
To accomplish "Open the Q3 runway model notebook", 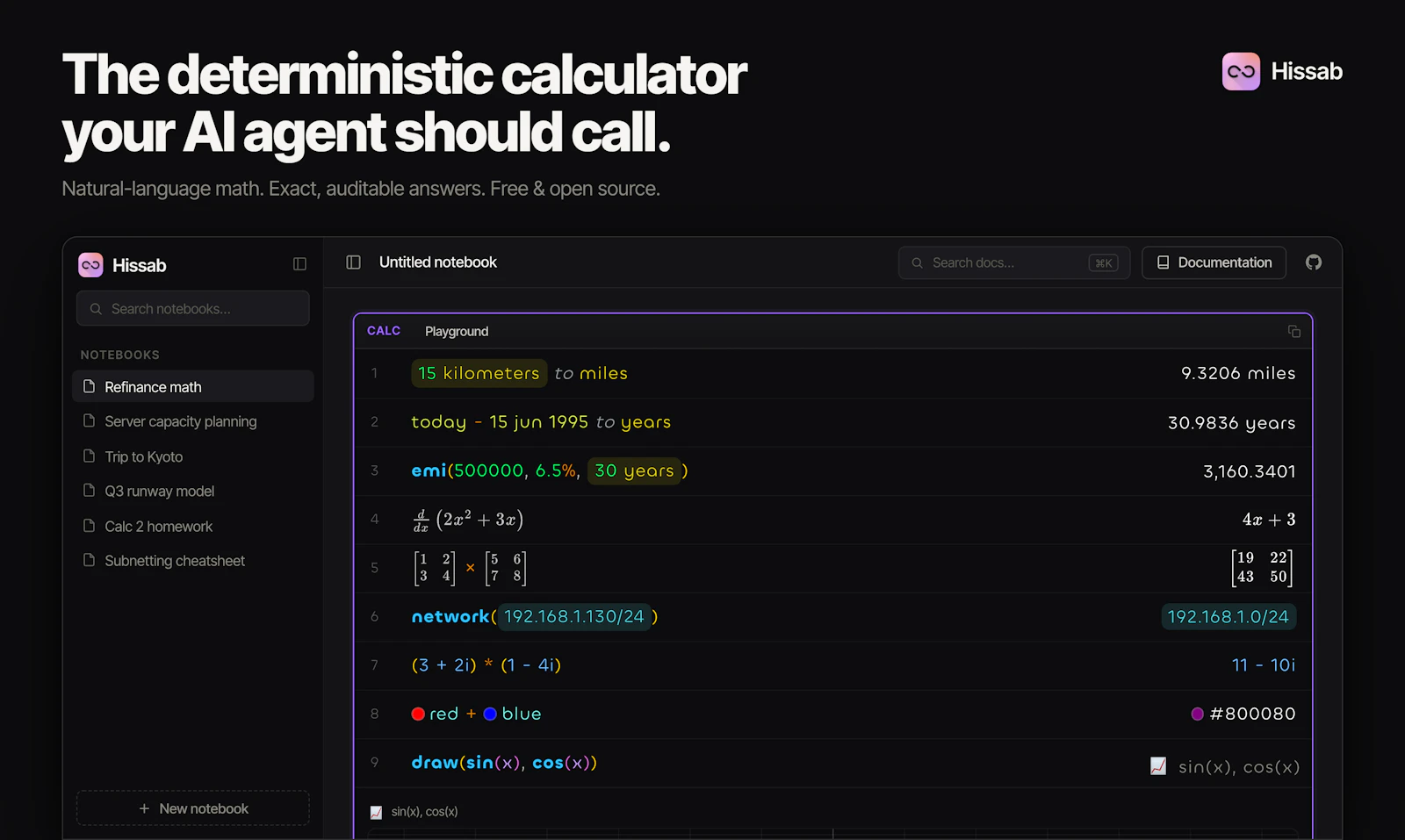I will click(x=193, y=491).
